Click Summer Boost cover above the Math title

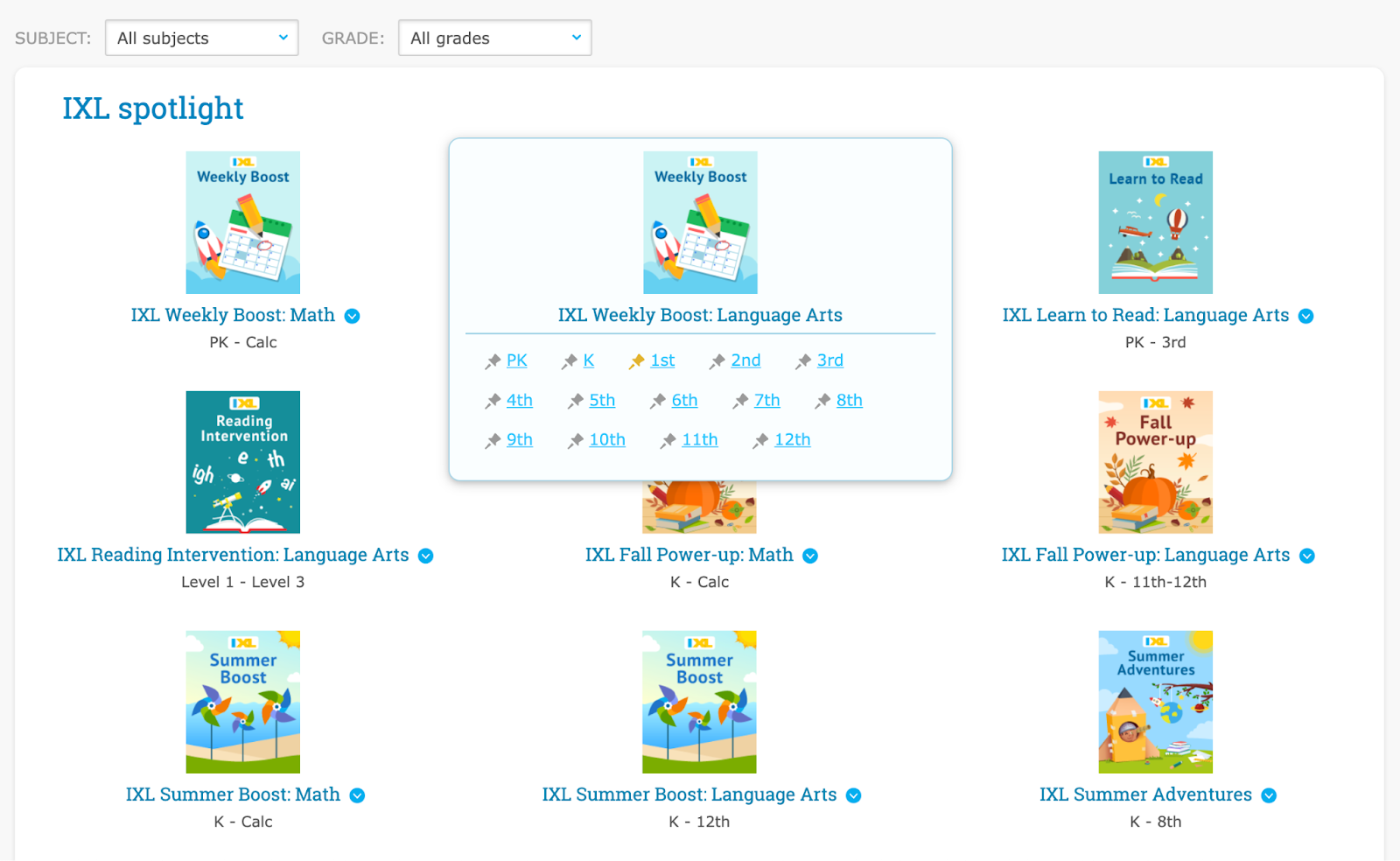(x=243, y=702)
